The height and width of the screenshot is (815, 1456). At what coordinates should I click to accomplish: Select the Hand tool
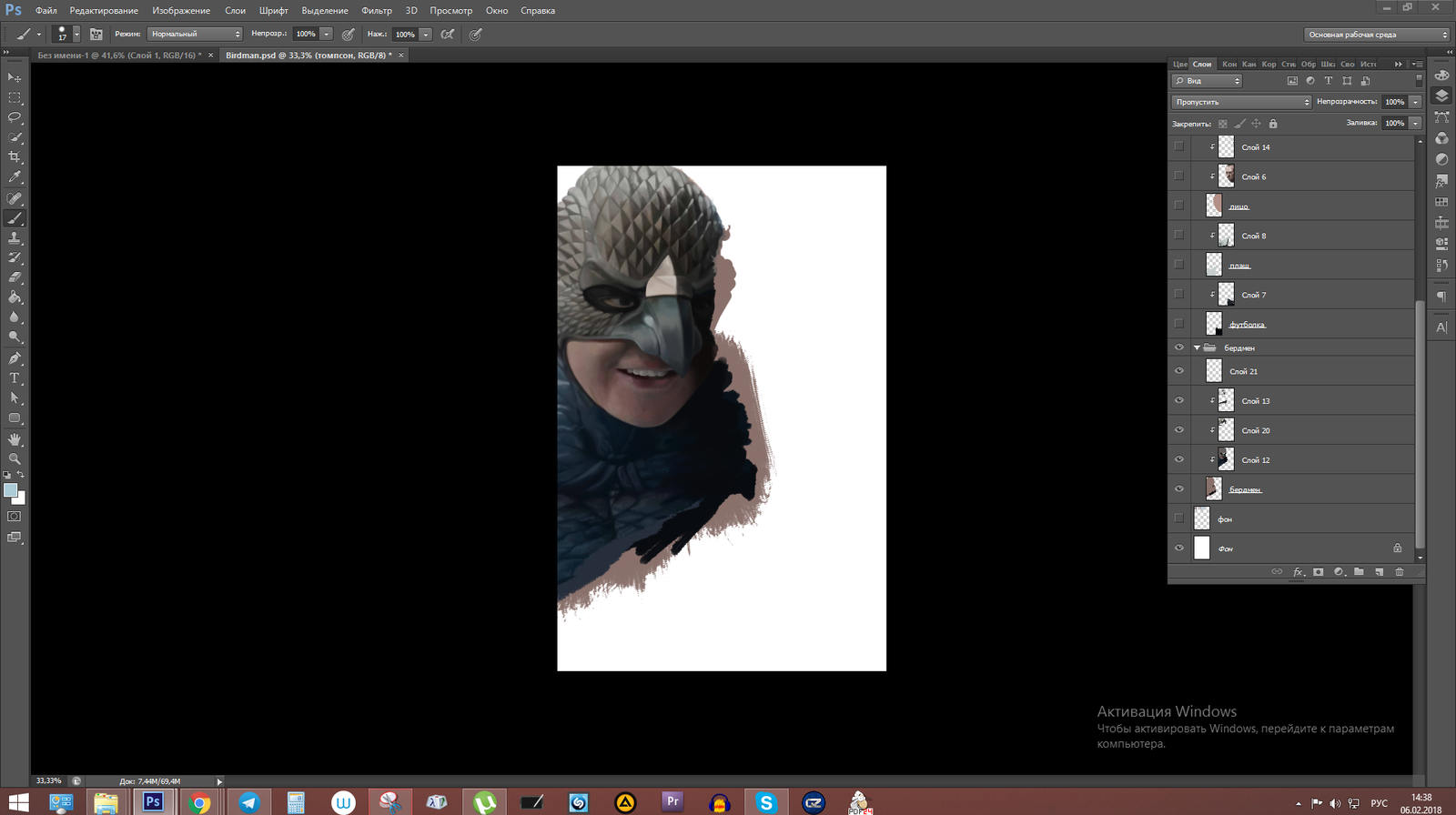15,439
